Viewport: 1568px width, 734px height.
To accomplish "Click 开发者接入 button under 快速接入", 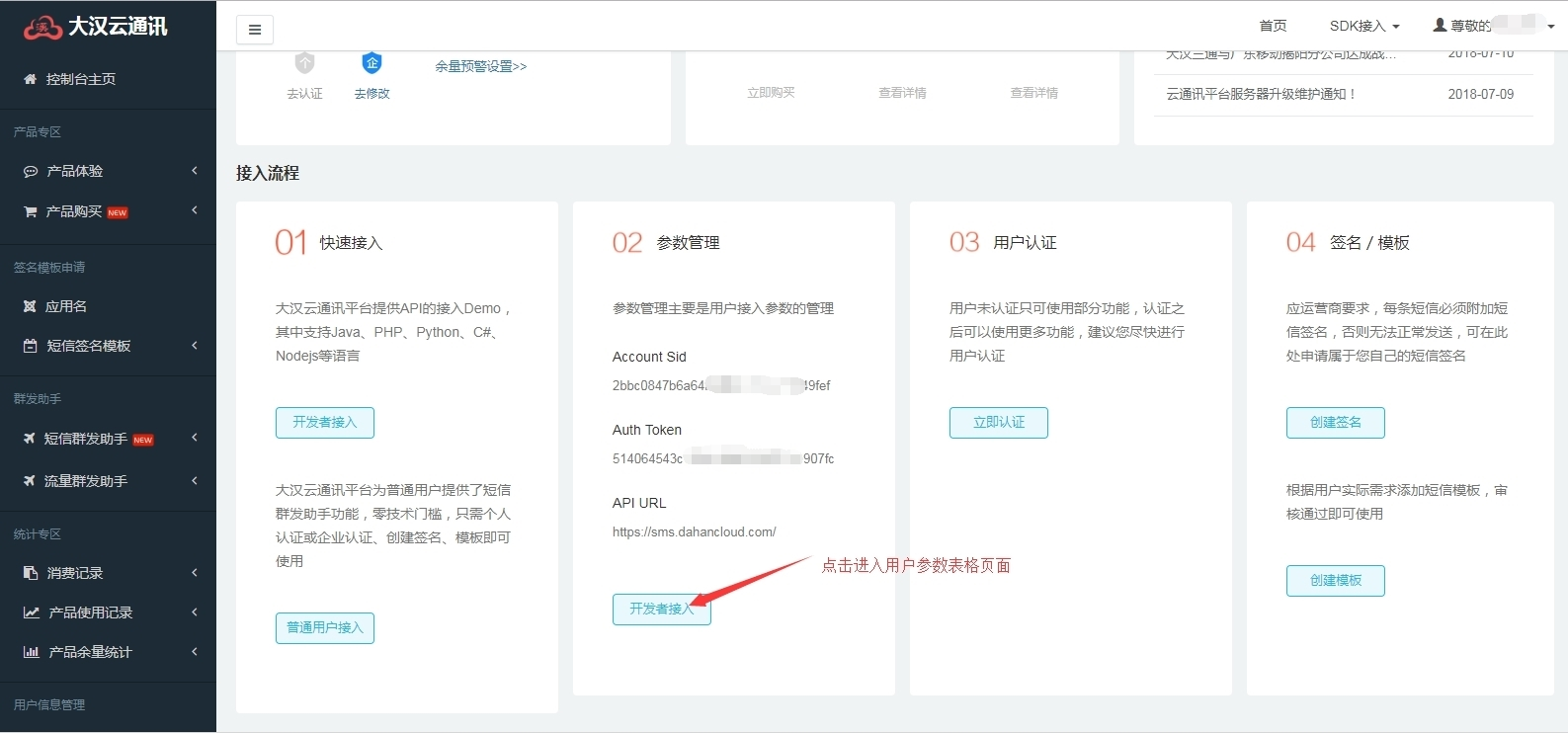I will (x=325, y=423).
